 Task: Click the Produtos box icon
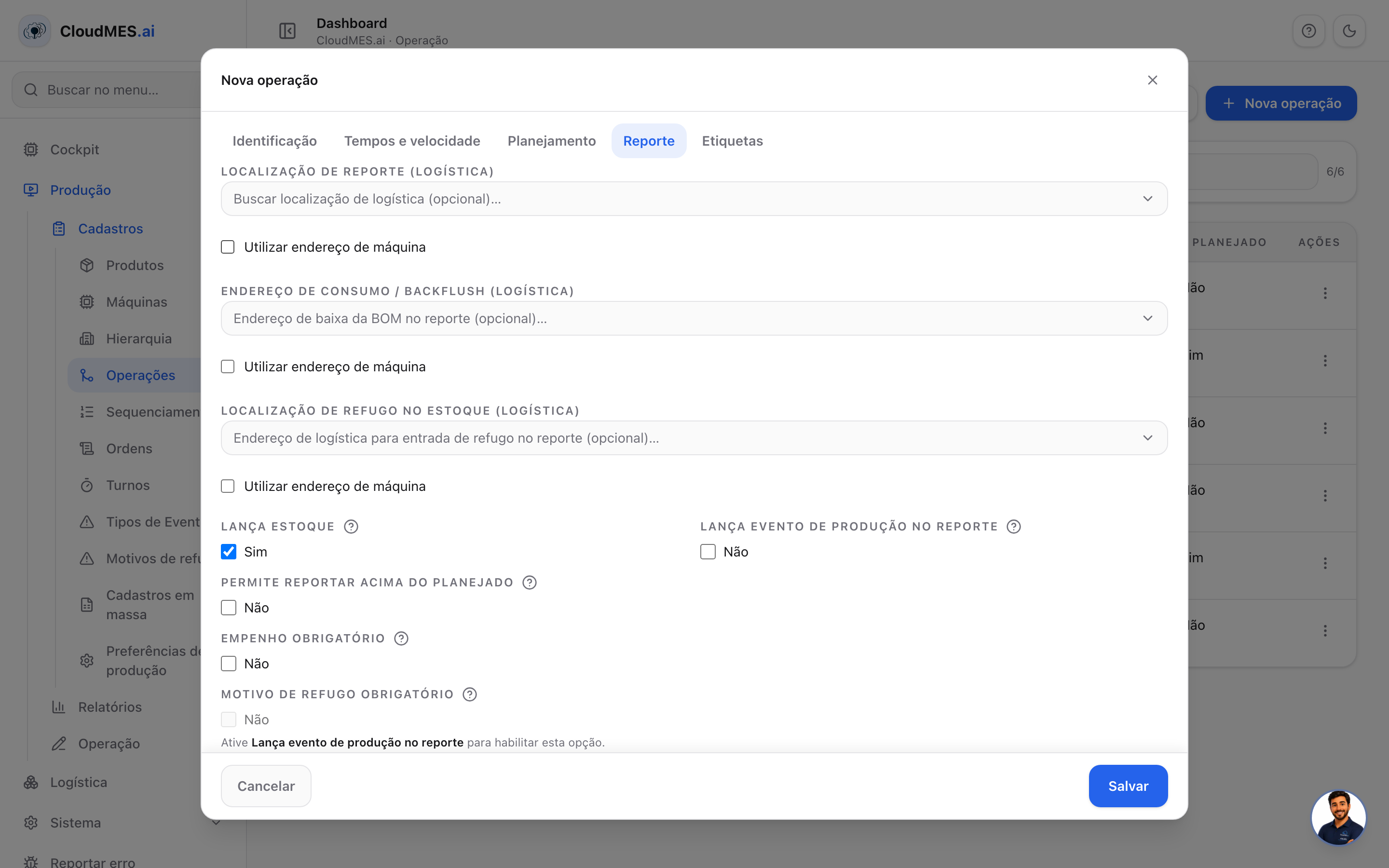tap(87, 265)
